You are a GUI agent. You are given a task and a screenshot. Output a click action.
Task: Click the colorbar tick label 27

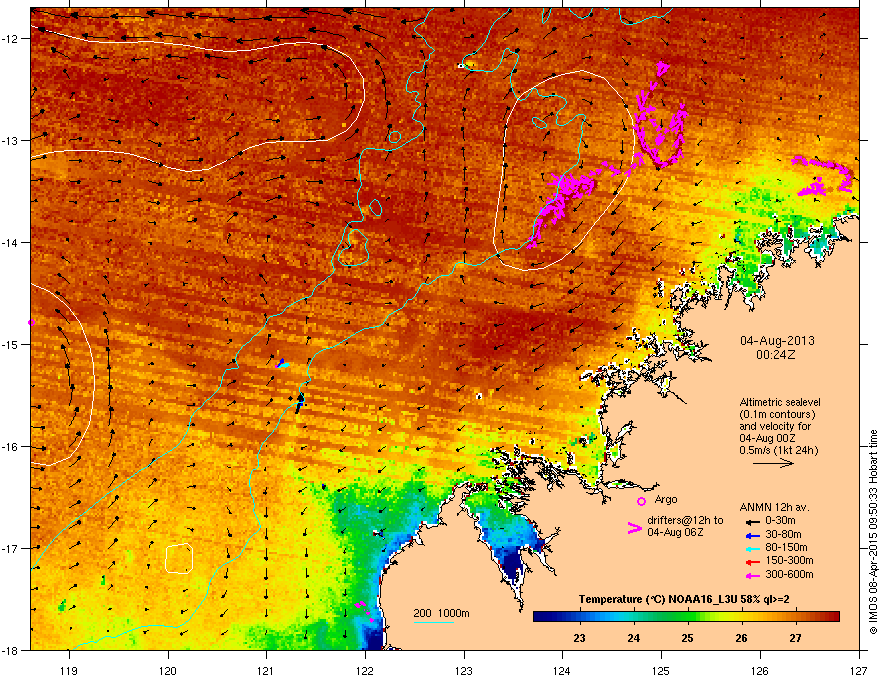pyautogui.click(x=795, y=638)
